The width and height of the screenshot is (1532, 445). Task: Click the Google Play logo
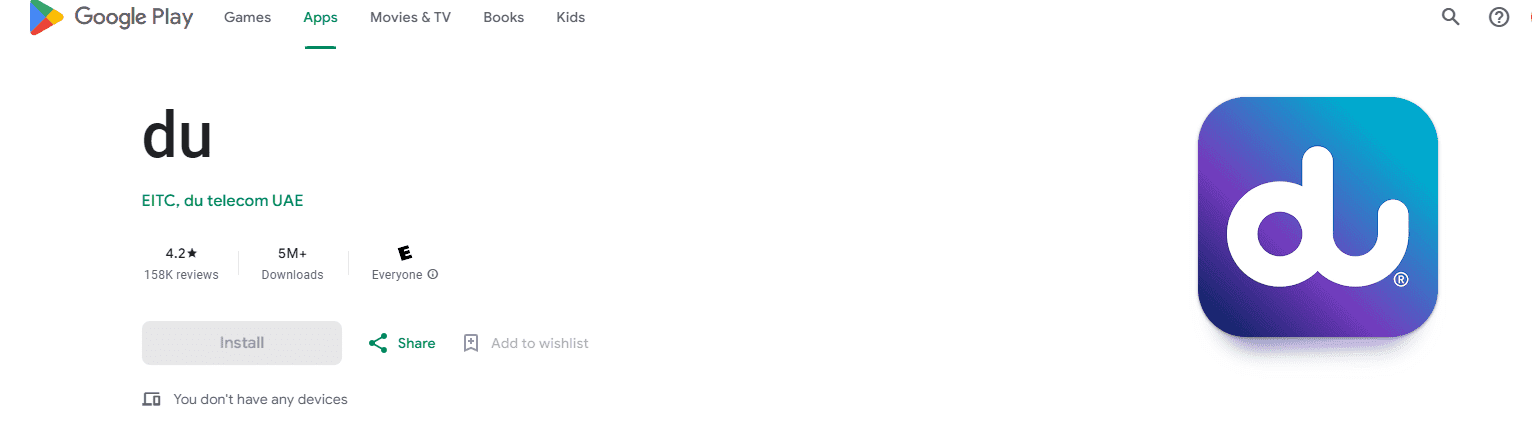pyautogui.click(x=111, y=18)
